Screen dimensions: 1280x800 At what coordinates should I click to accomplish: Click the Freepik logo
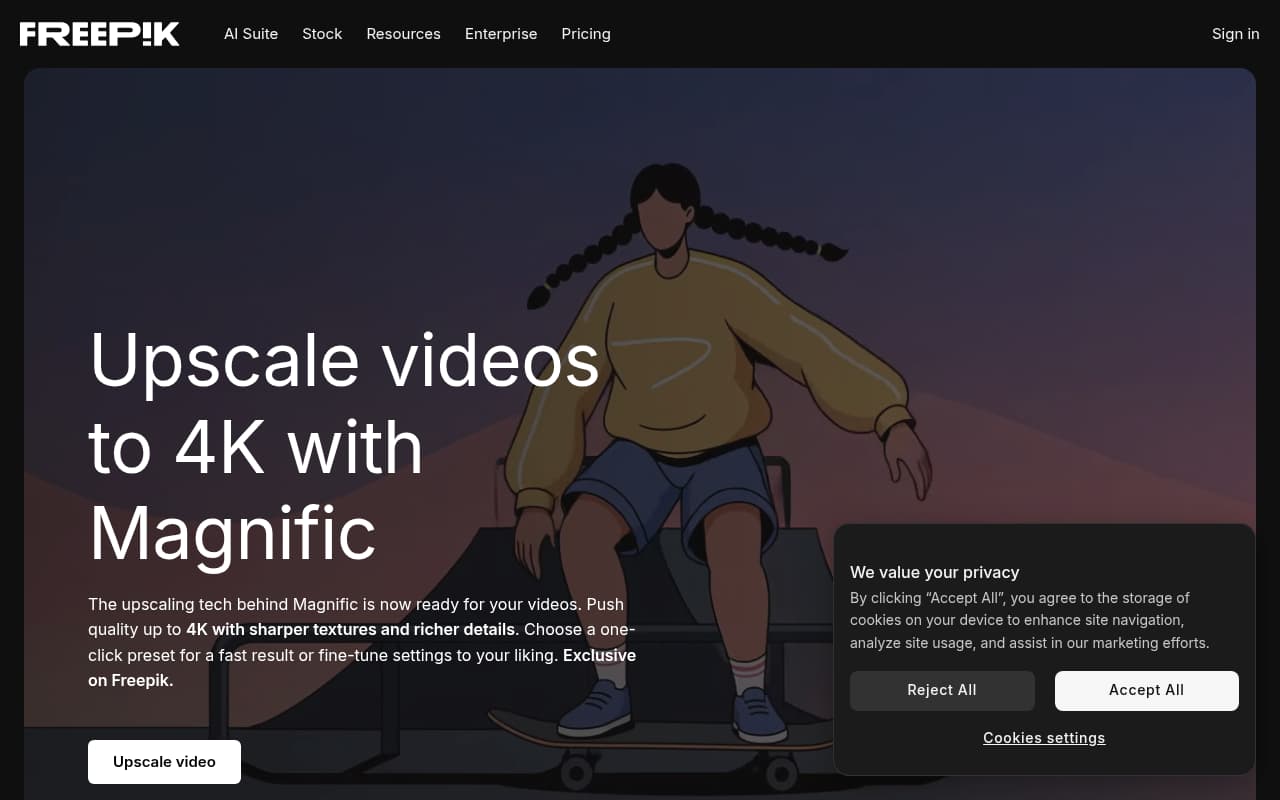99,33
